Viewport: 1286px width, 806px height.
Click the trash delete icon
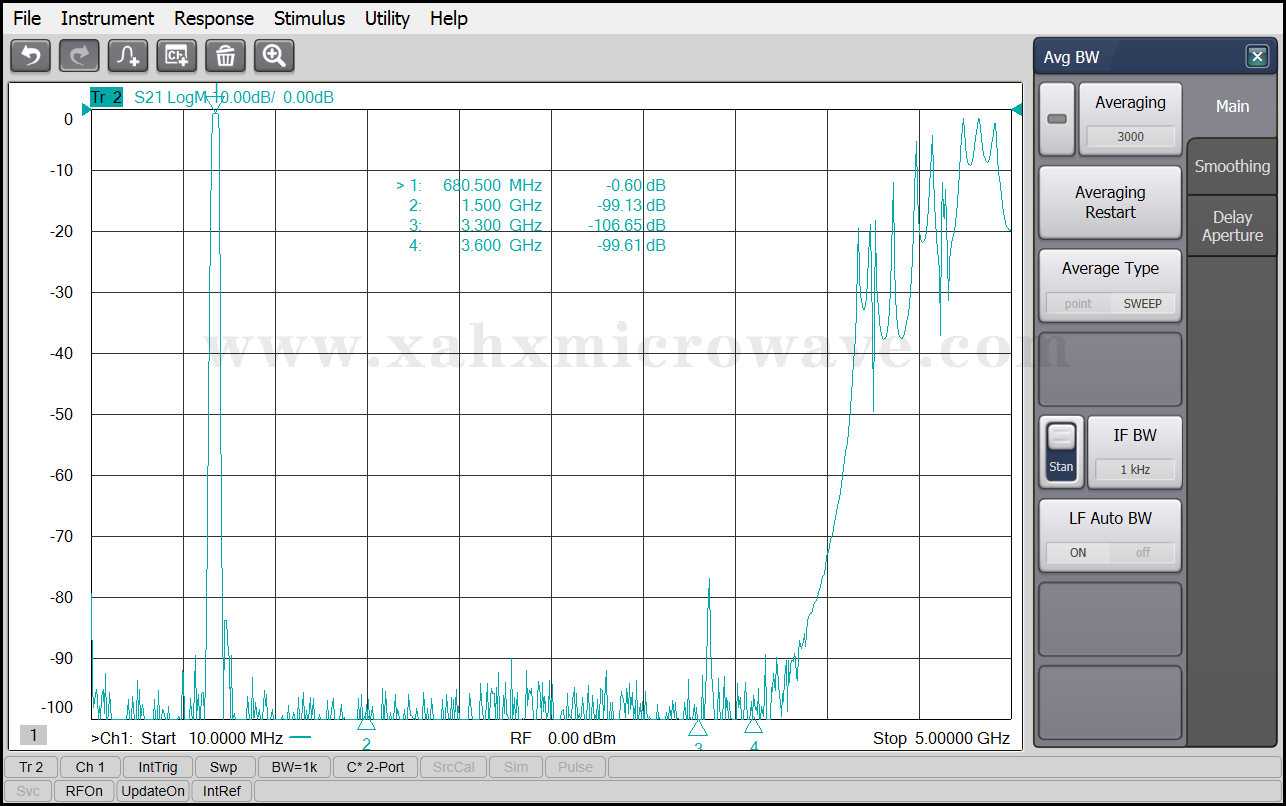[225, 56]
